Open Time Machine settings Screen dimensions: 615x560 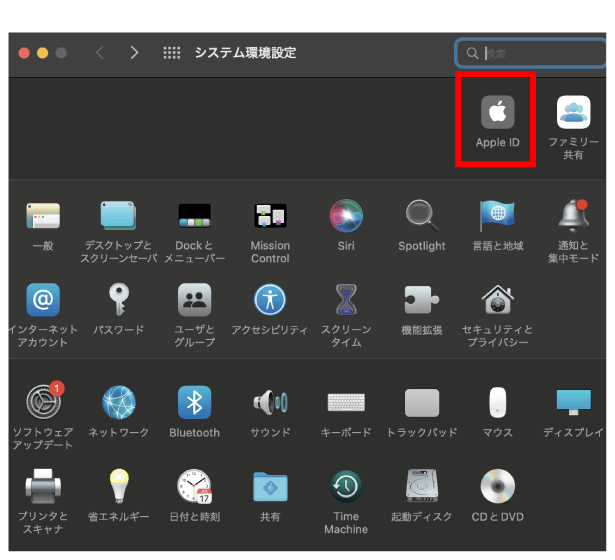coord(346,487)
